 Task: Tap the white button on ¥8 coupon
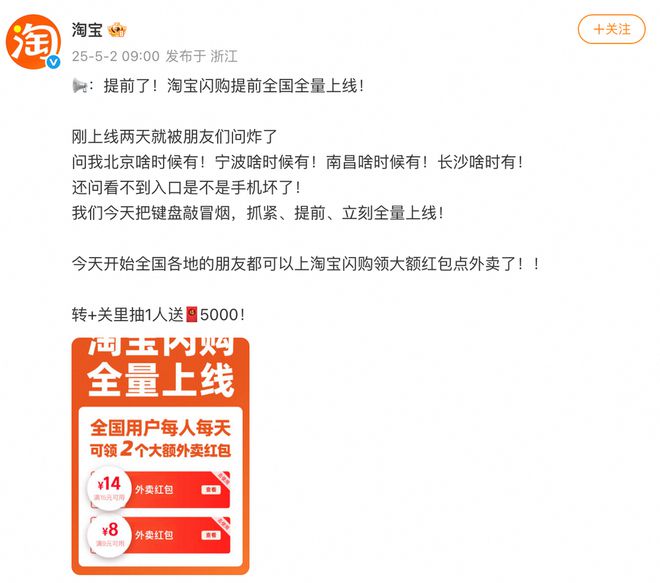click(x=211, y=535)
